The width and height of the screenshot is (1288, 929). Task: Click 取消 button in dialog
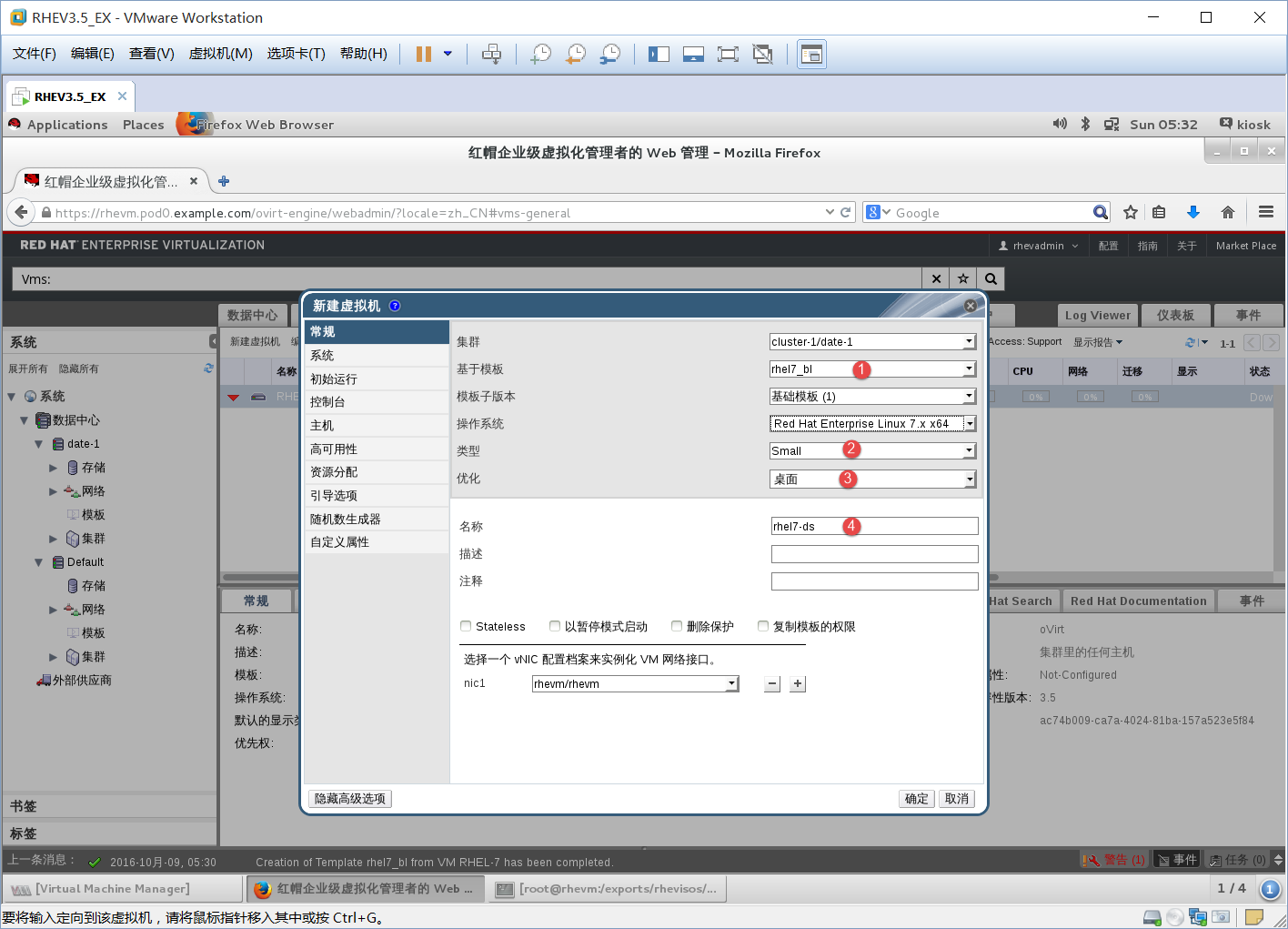click(x=957, y=799)
